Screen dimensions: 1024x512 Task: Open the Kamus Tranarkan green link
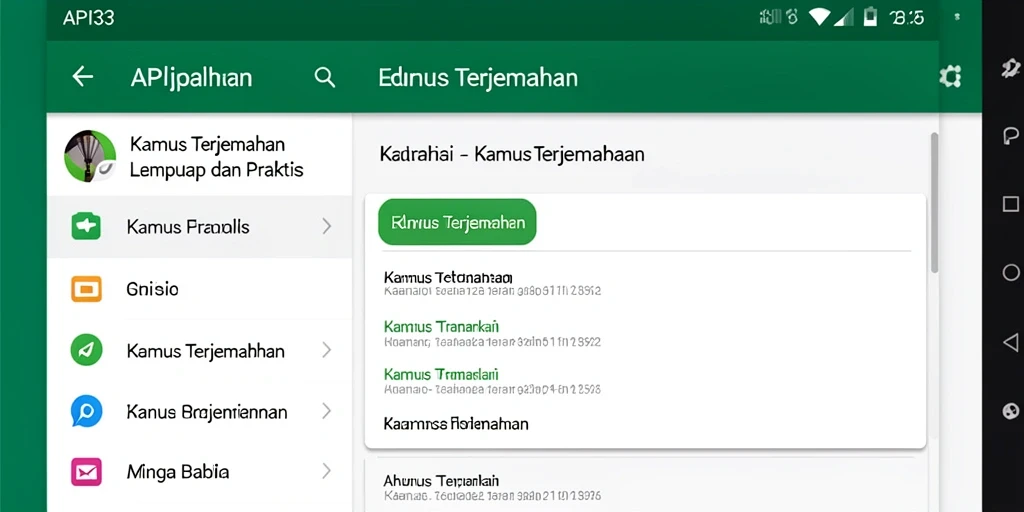coord(441,326)
